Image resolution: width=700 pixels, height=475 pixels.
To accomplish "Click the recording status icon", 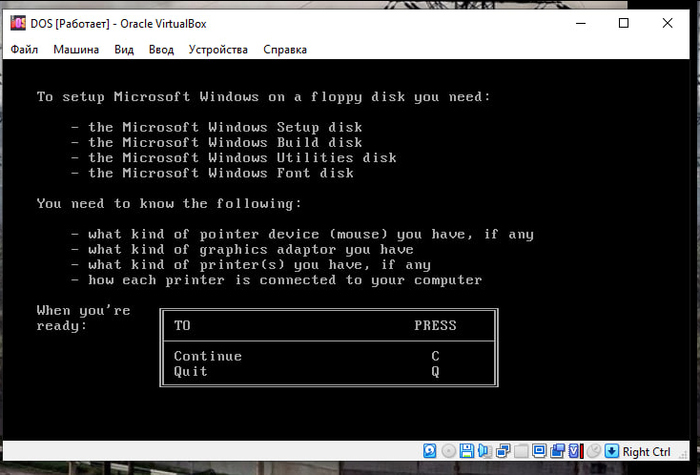I will pos(556,452).
